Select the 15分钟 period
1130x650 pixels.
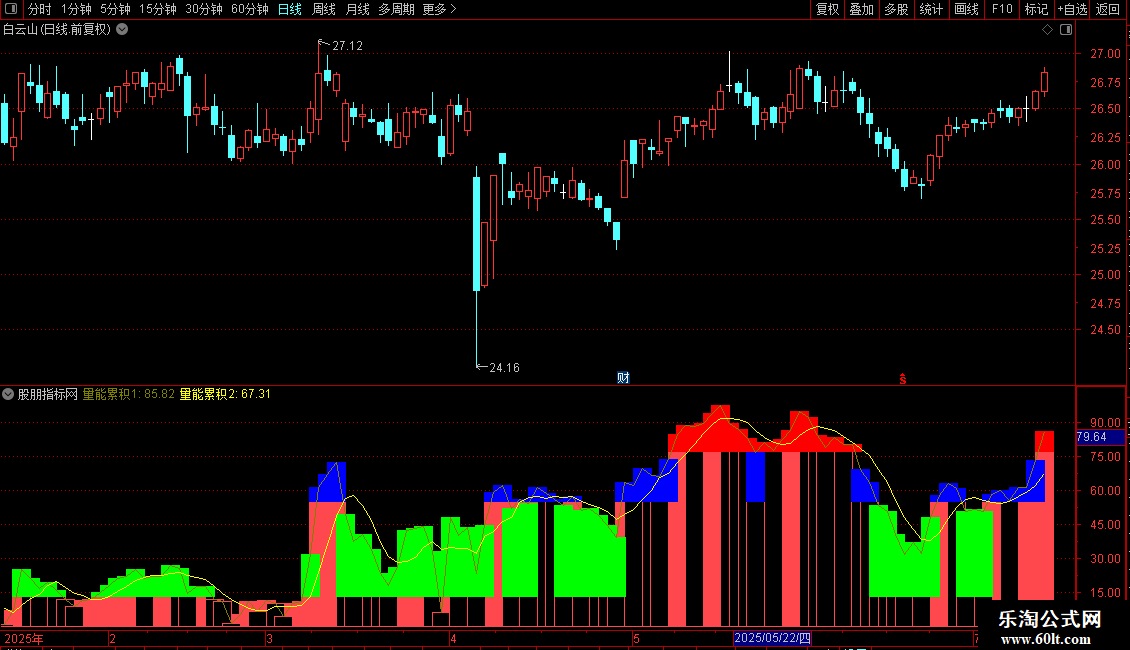click(157, 9)
